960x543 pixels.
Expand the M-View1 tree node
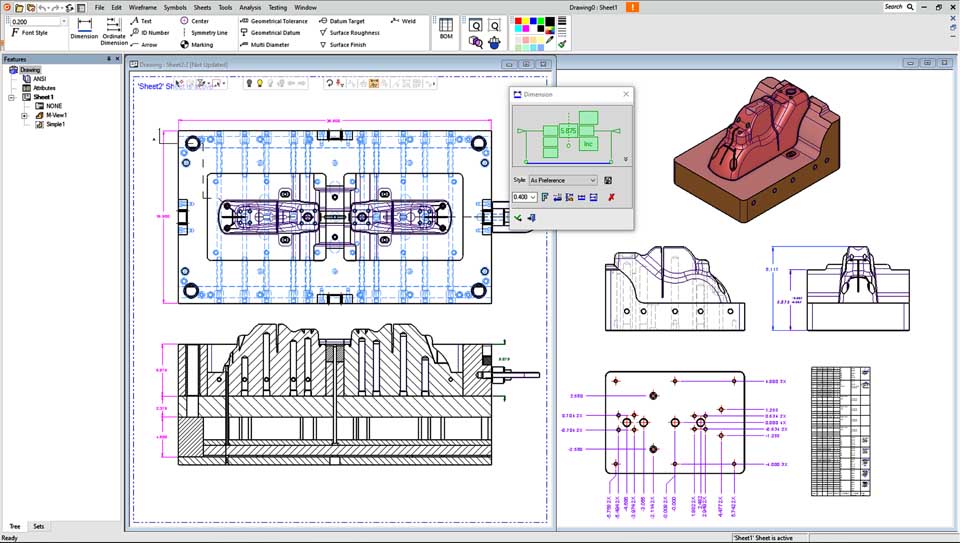tap(24, 116)
